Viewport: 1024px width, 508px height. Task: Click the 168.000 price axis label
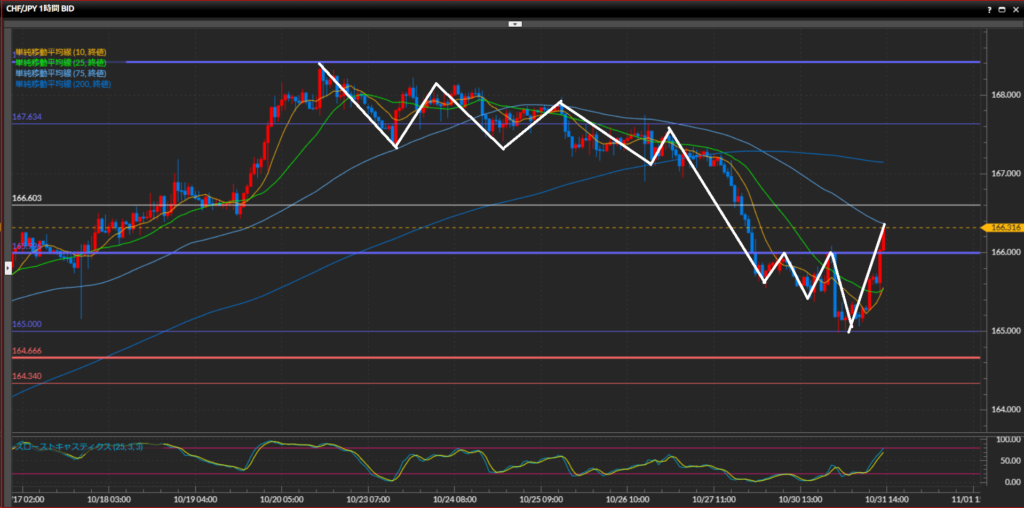1003,95
